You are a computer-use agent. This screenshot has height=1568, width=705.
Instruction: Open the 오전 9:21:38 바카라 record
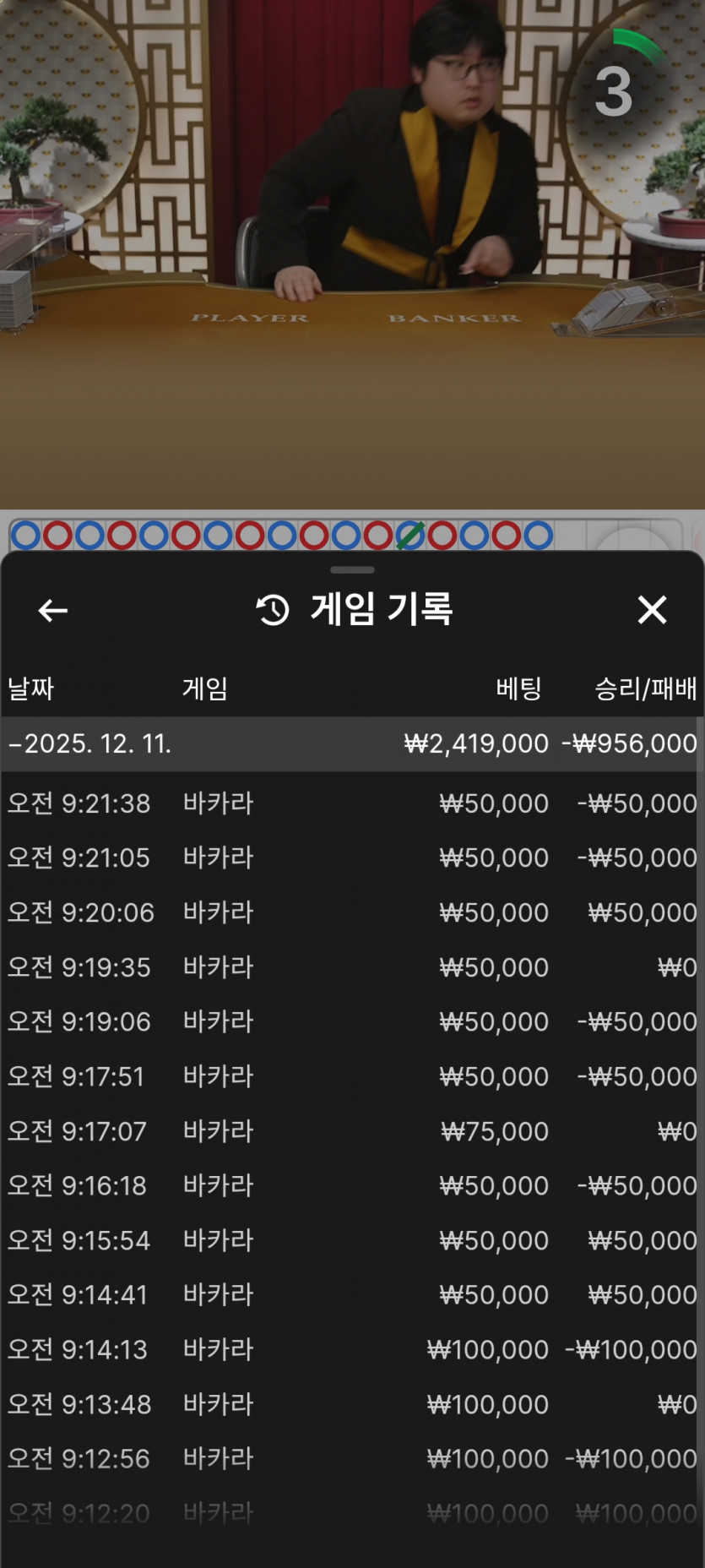pyautogui.click(x=352, y=803)
